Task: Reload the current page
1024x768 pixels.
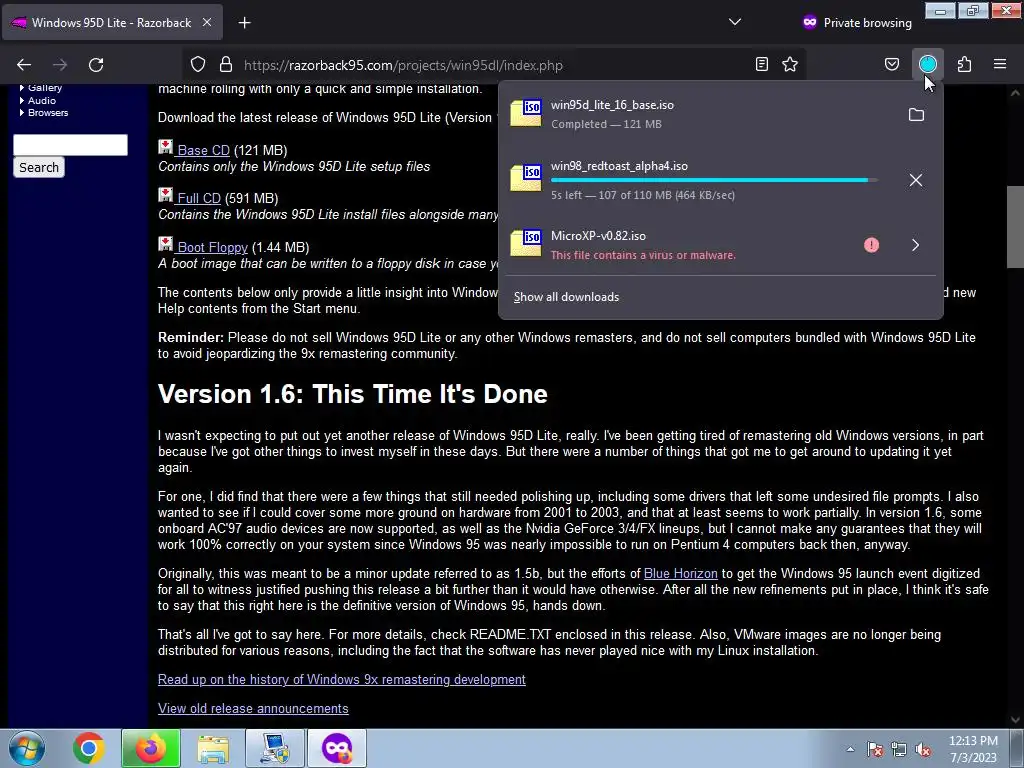Action: click(96, 65)
